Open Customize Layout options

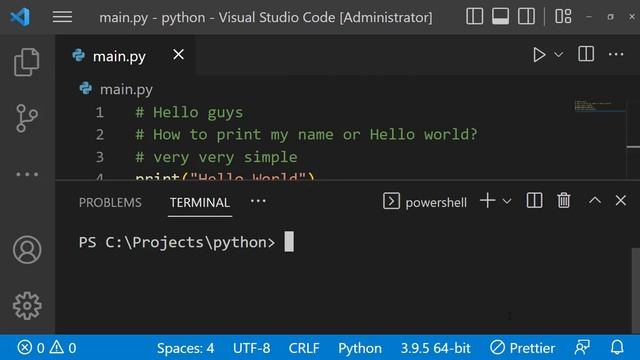pos(563,17)
